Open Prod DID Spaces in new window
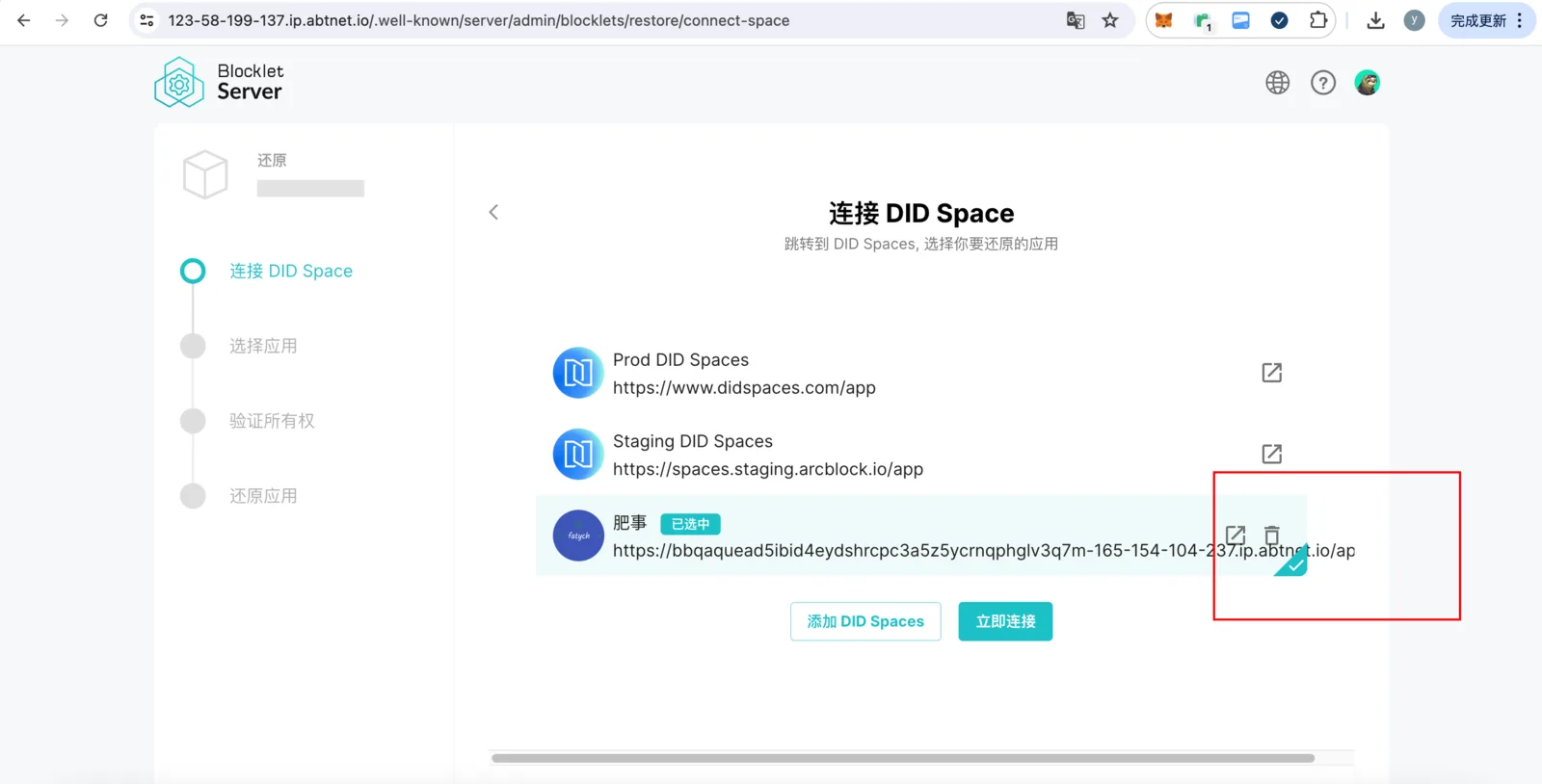 point(1272,373)
